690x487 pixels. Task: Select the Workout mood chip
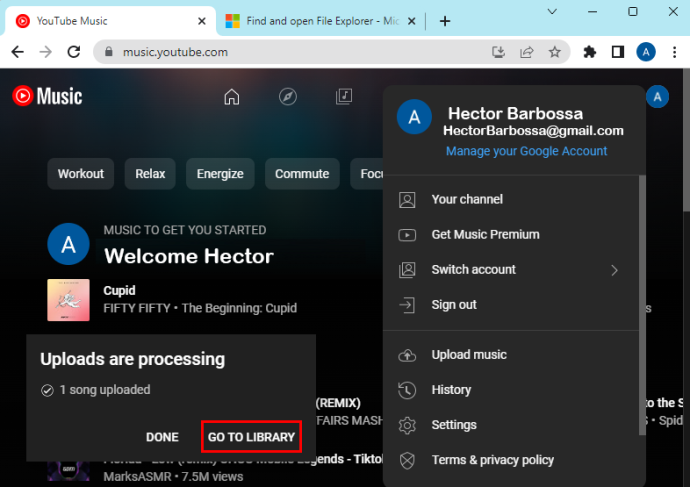[x=81, y=174]
